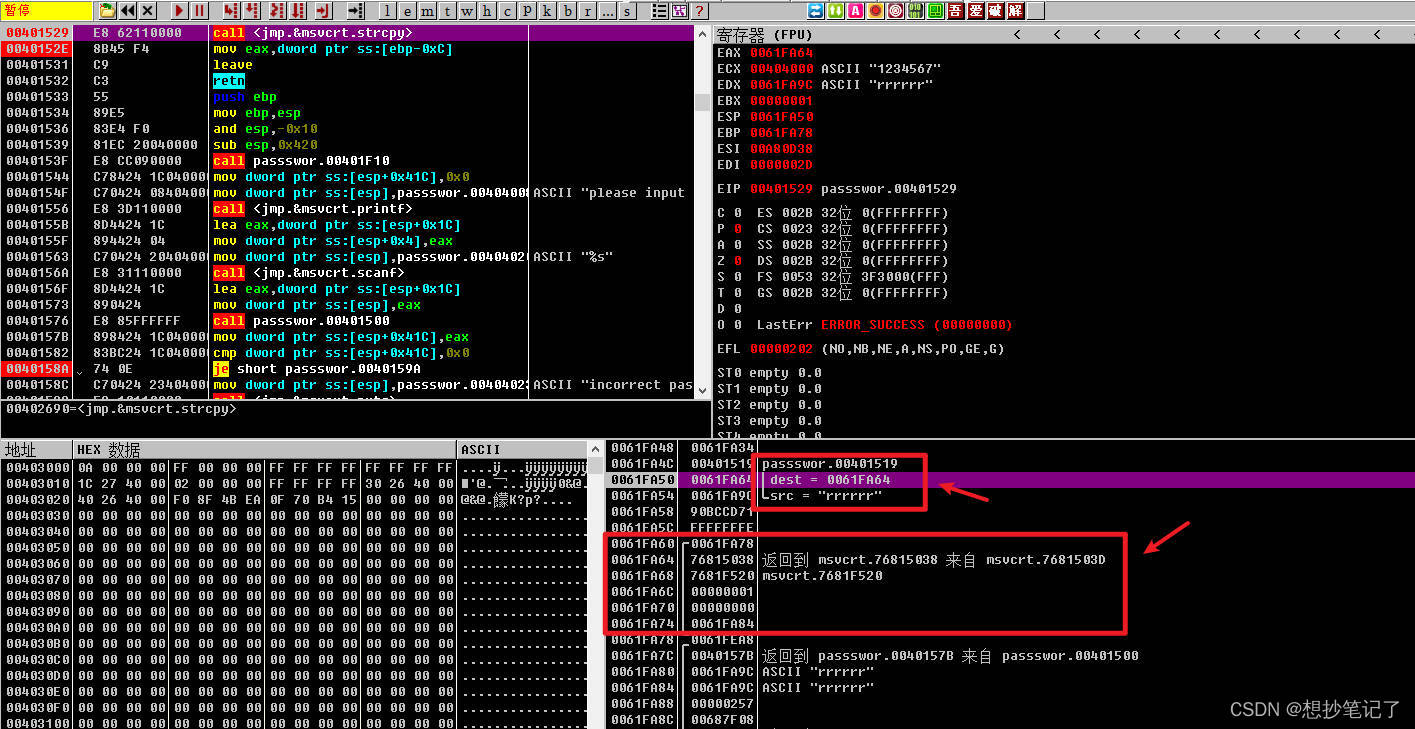Open the Call stack with the k button
The height and width of the screenshot is (729, 1415).
547,11
